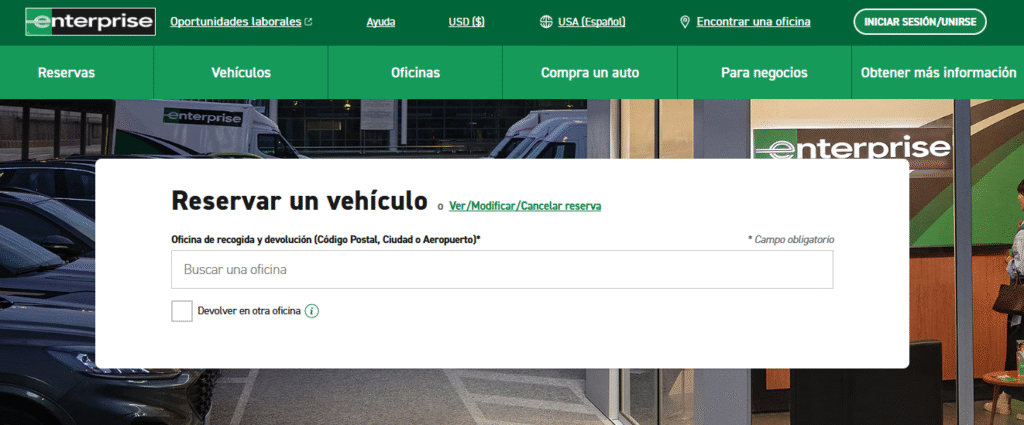Open the Ayuda link
The width and height of the screenshot is (1024, 425).
[381, 22]
